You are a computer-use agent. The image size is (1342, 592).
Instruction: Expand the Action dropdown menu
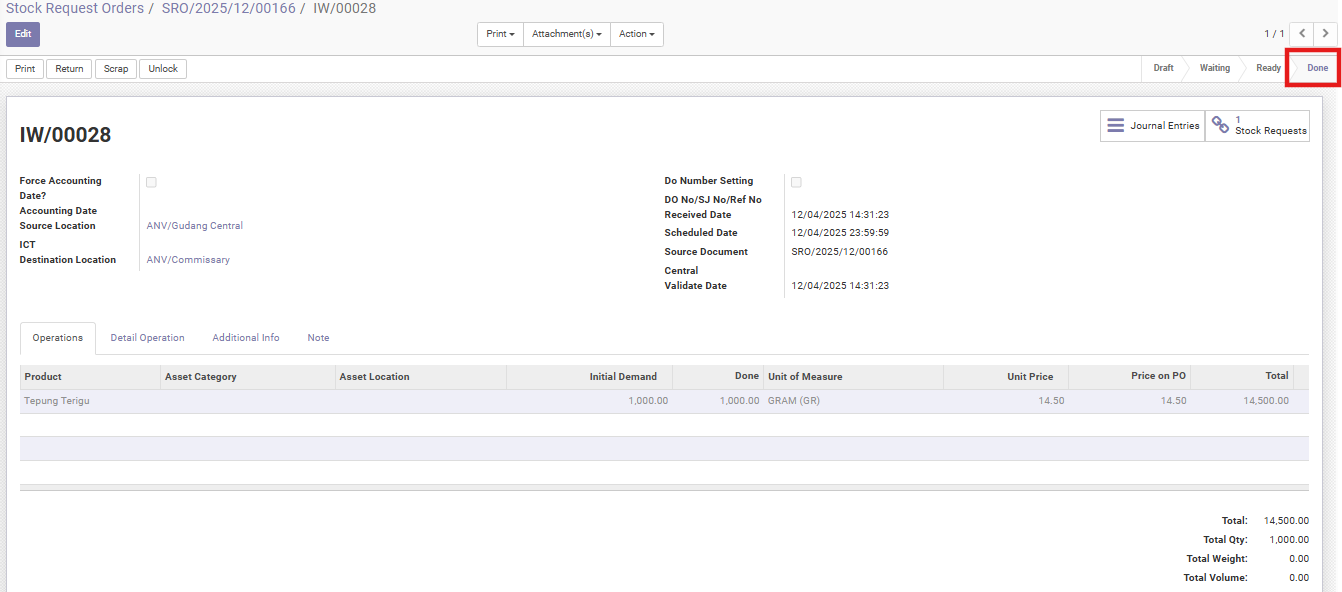(636, 34)
